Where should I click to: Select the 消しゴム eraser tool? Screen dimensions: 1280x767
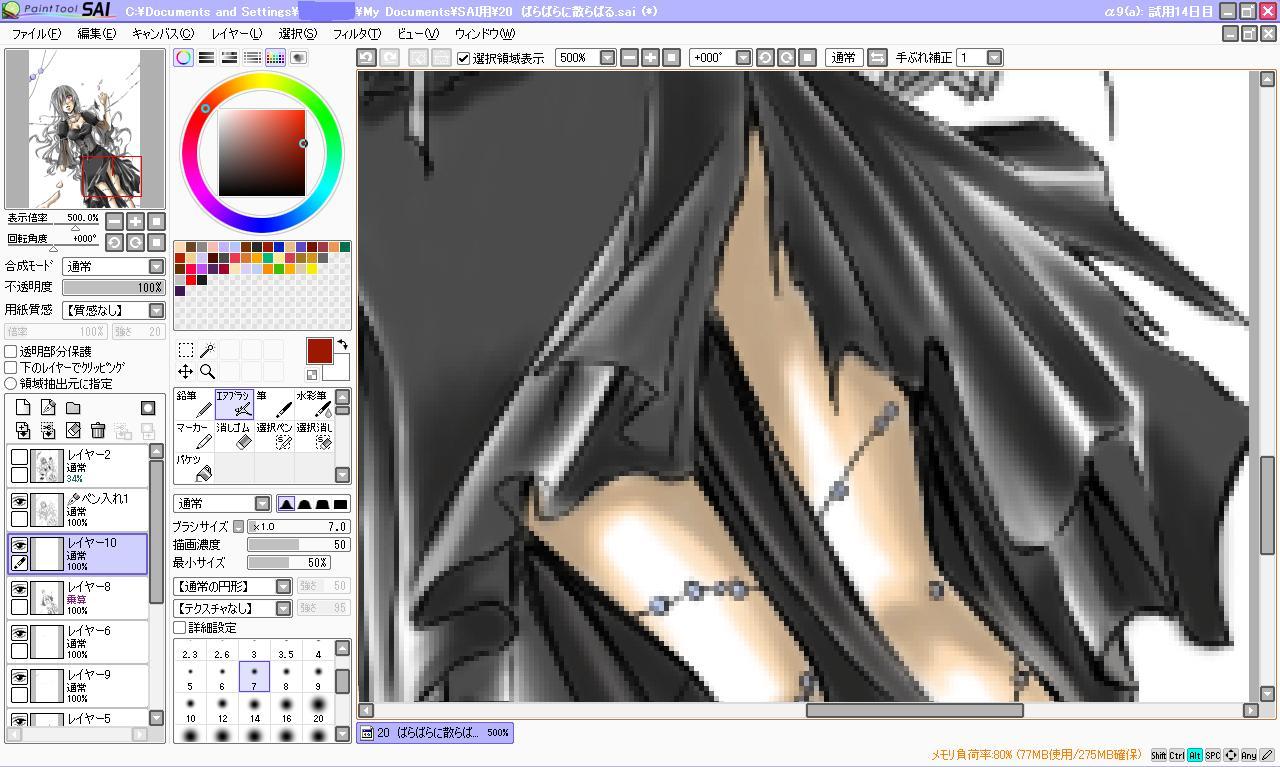[234, 436]
